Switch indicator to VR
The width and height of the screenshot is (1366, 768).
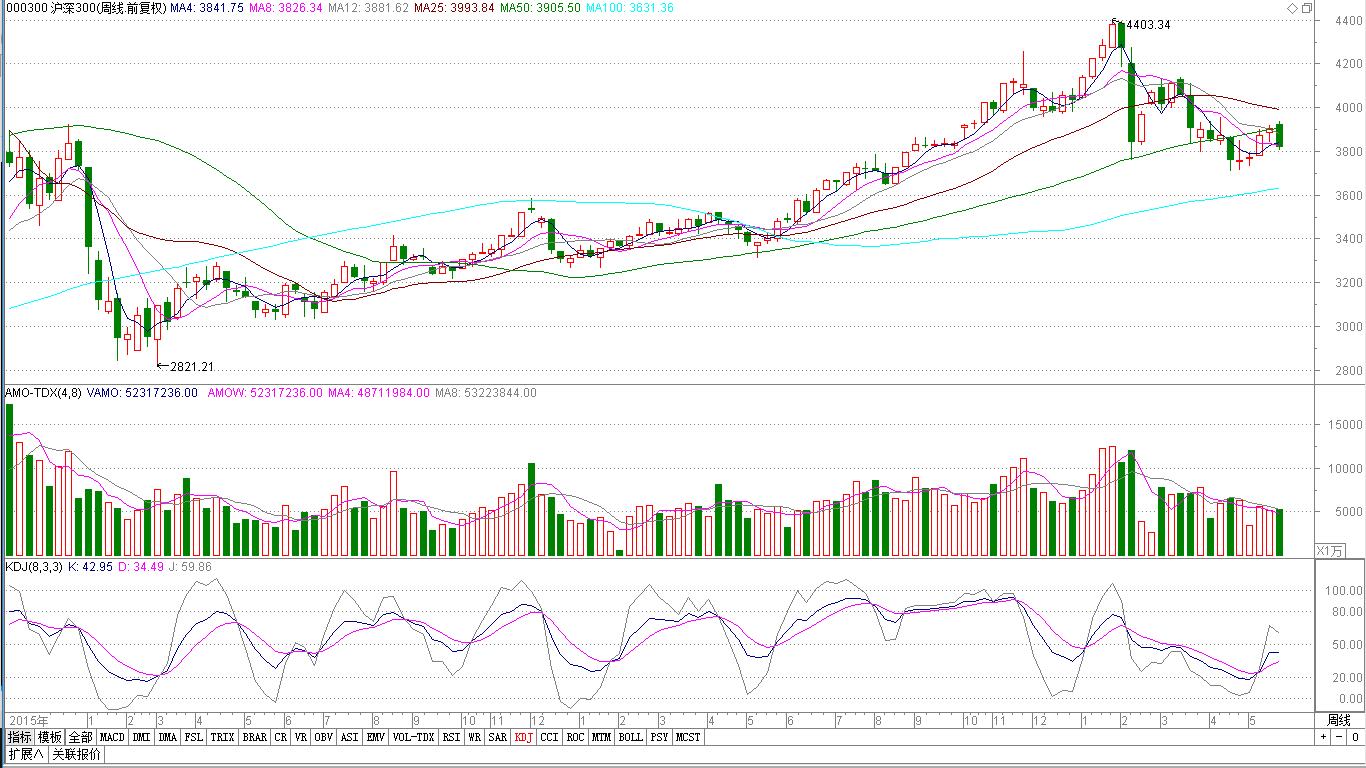[301, 737]
